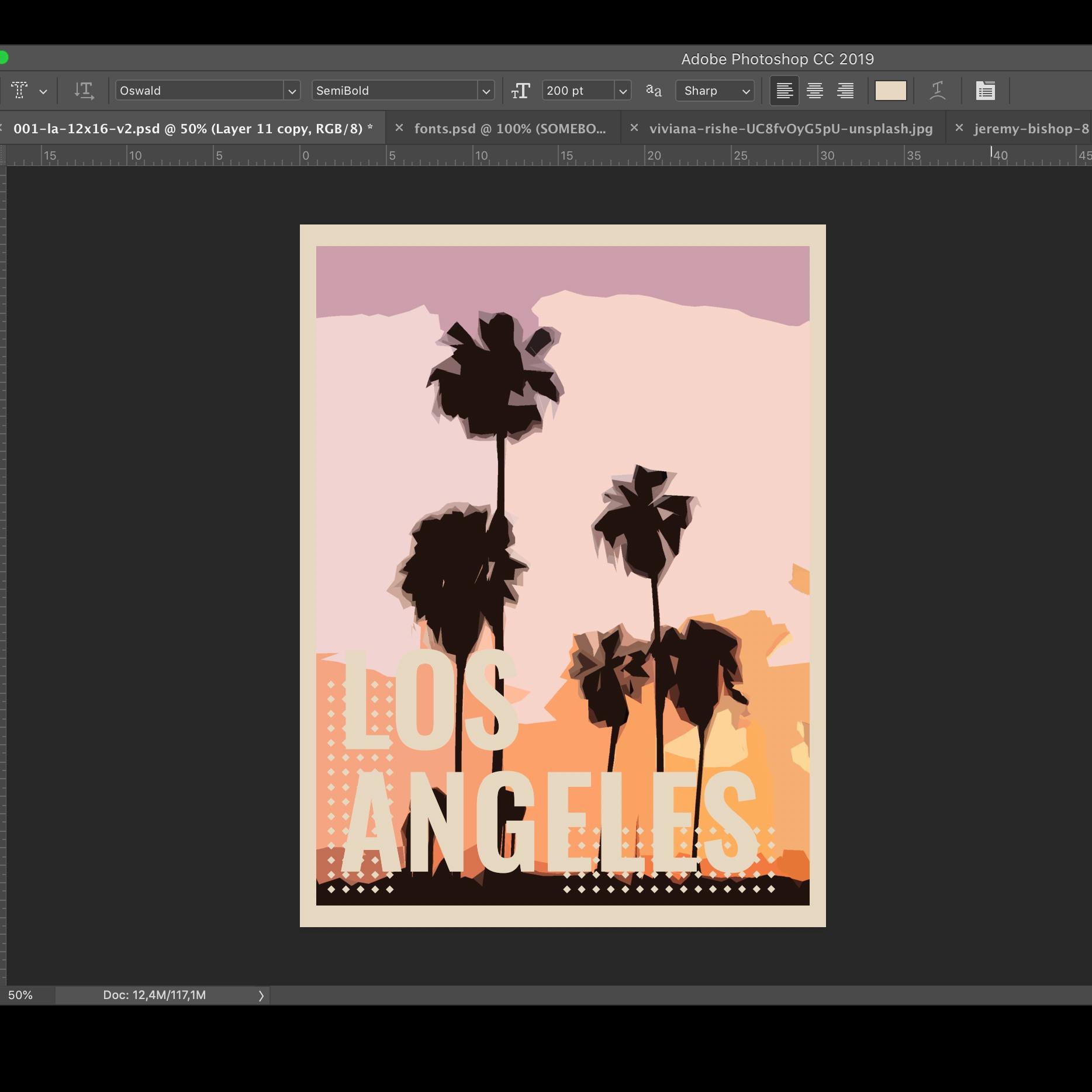The height and width of the screenshot is (1092, 1092).
Task: Close the jeremy-bishop tab
Action: point(959,127)
